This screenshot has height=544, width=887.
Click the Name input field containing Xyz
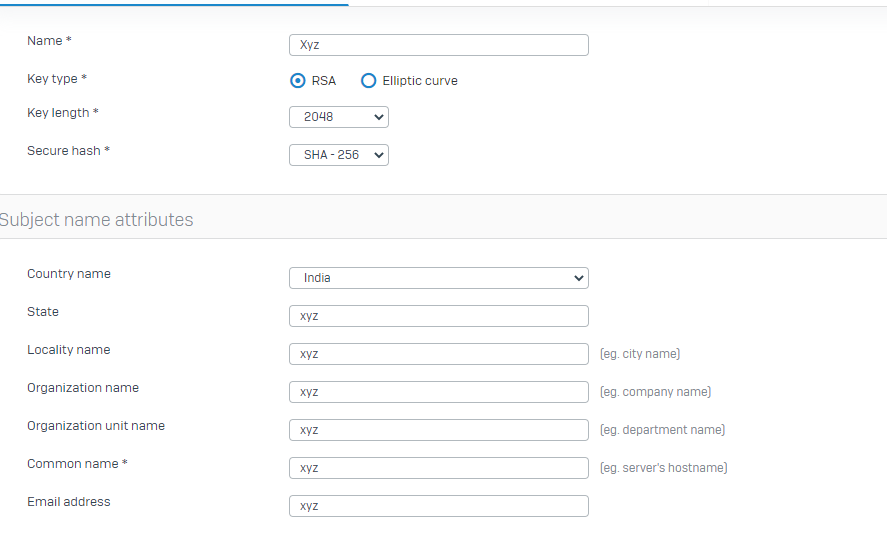click(x=438, y=45)
